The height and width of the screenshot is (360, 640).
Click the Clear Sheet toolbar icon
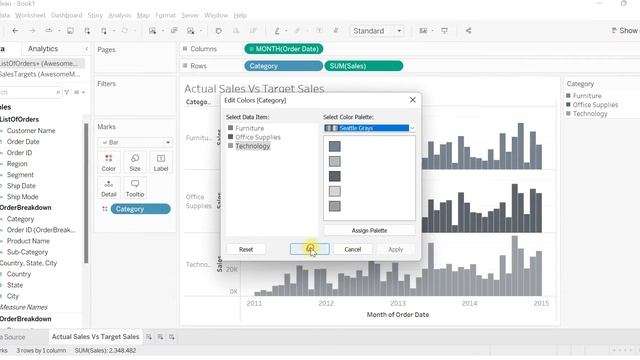(x=191, y=31)
